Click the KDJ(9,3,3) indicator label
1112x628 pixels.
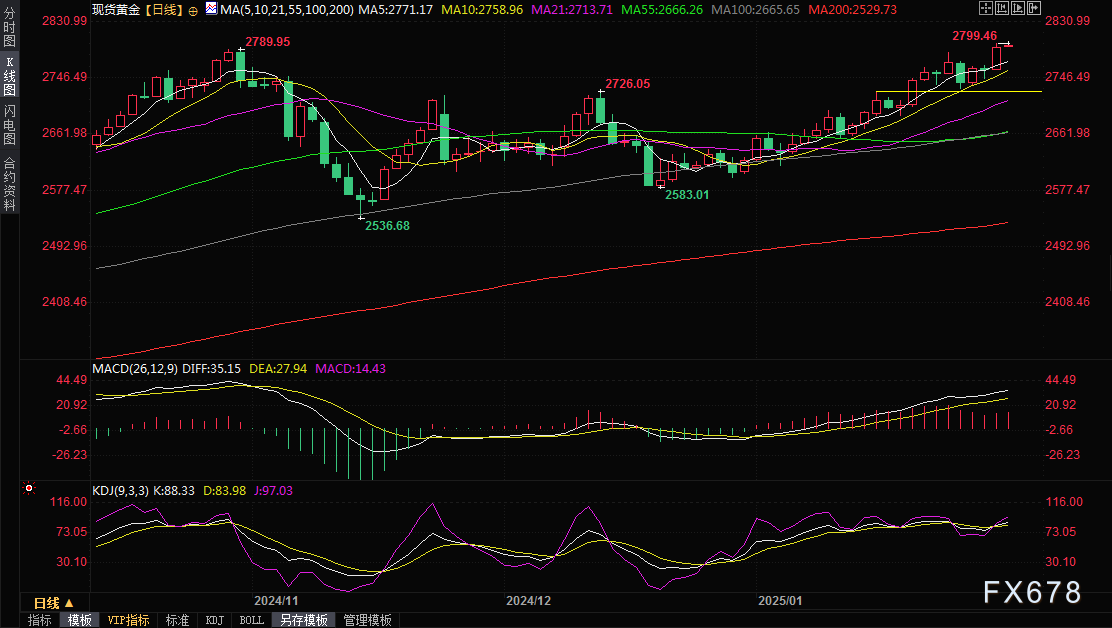coord(120,490)
